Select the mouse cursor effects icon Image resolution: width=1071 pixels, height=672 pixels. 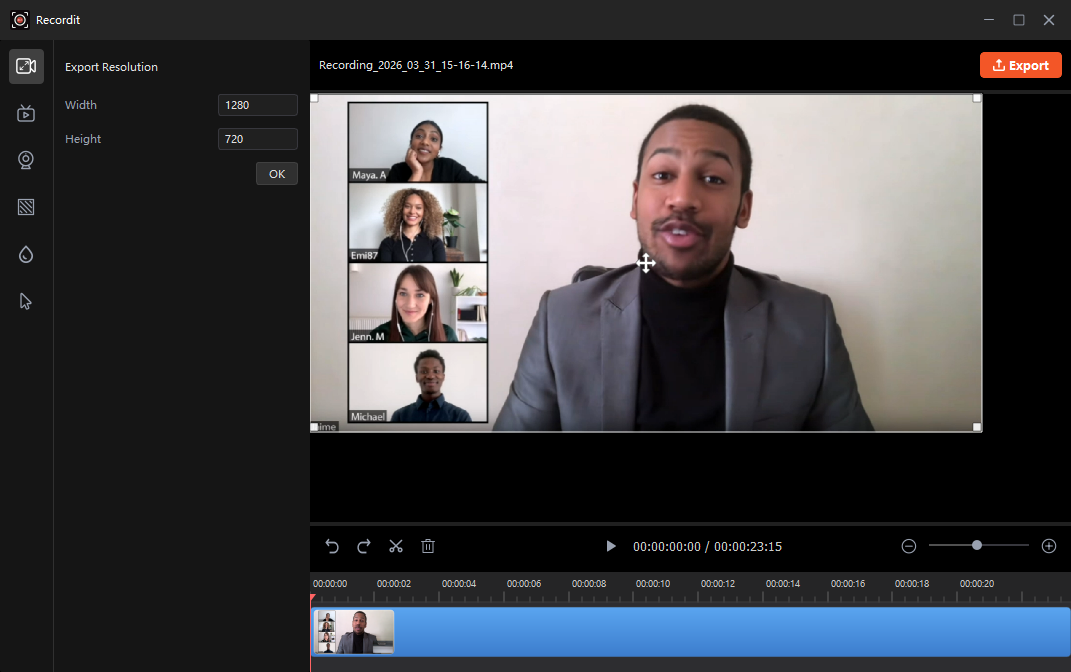pyautogui.click(x=26, y=301)
